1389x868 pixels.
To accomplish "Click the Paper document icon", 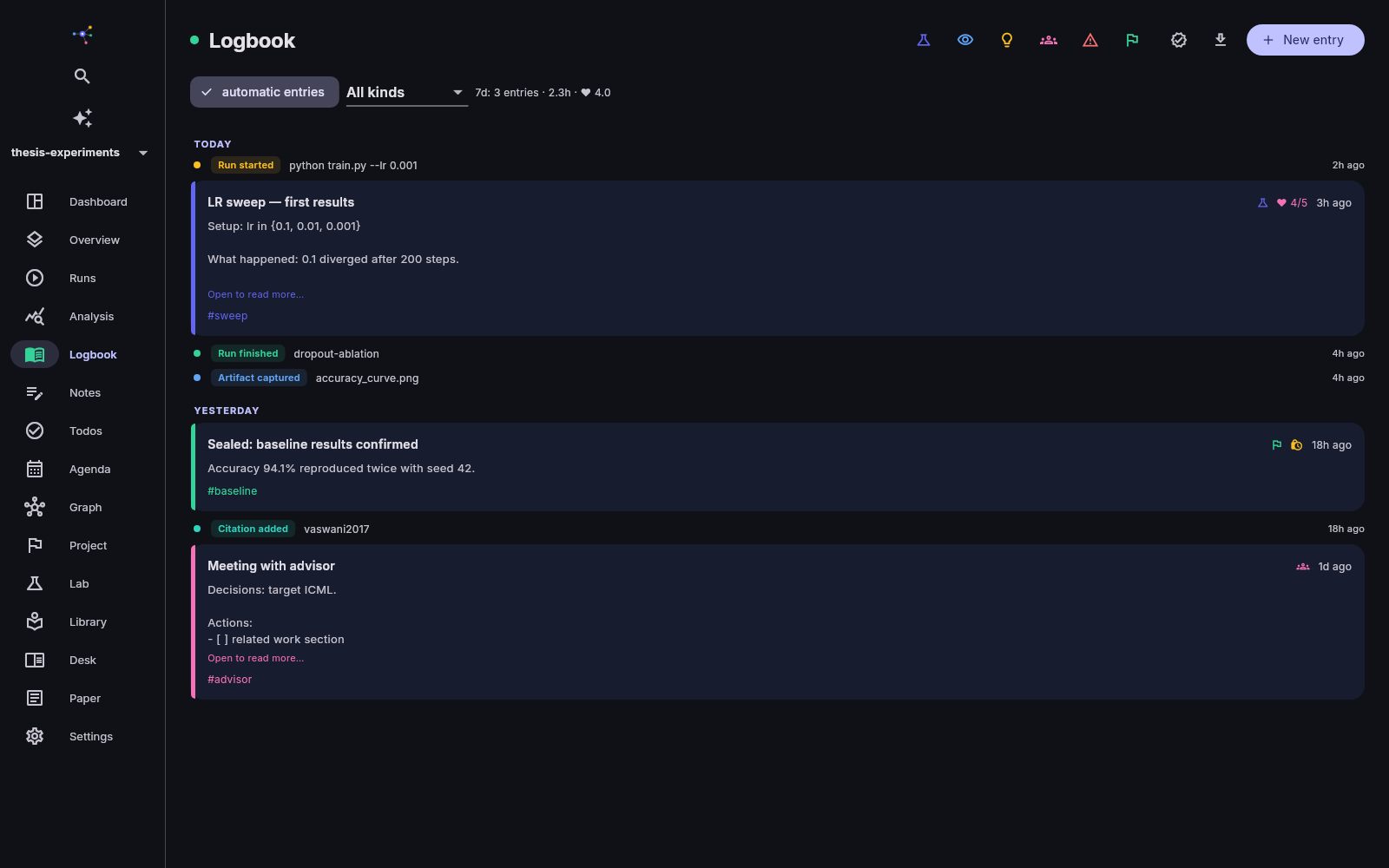I will tap(35, 698).
